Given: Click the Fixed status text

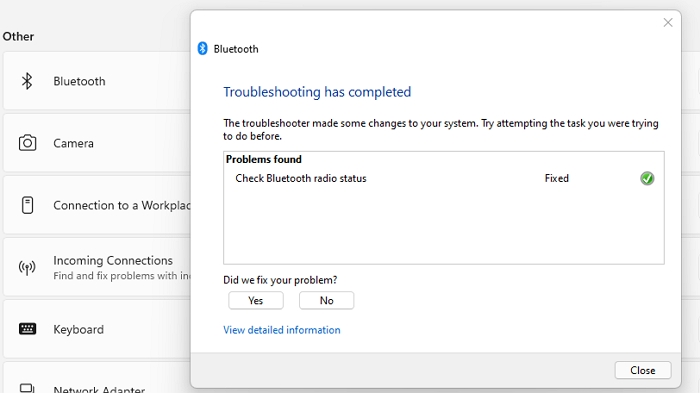Looking at the screenshot, I should tap(556, 178).
